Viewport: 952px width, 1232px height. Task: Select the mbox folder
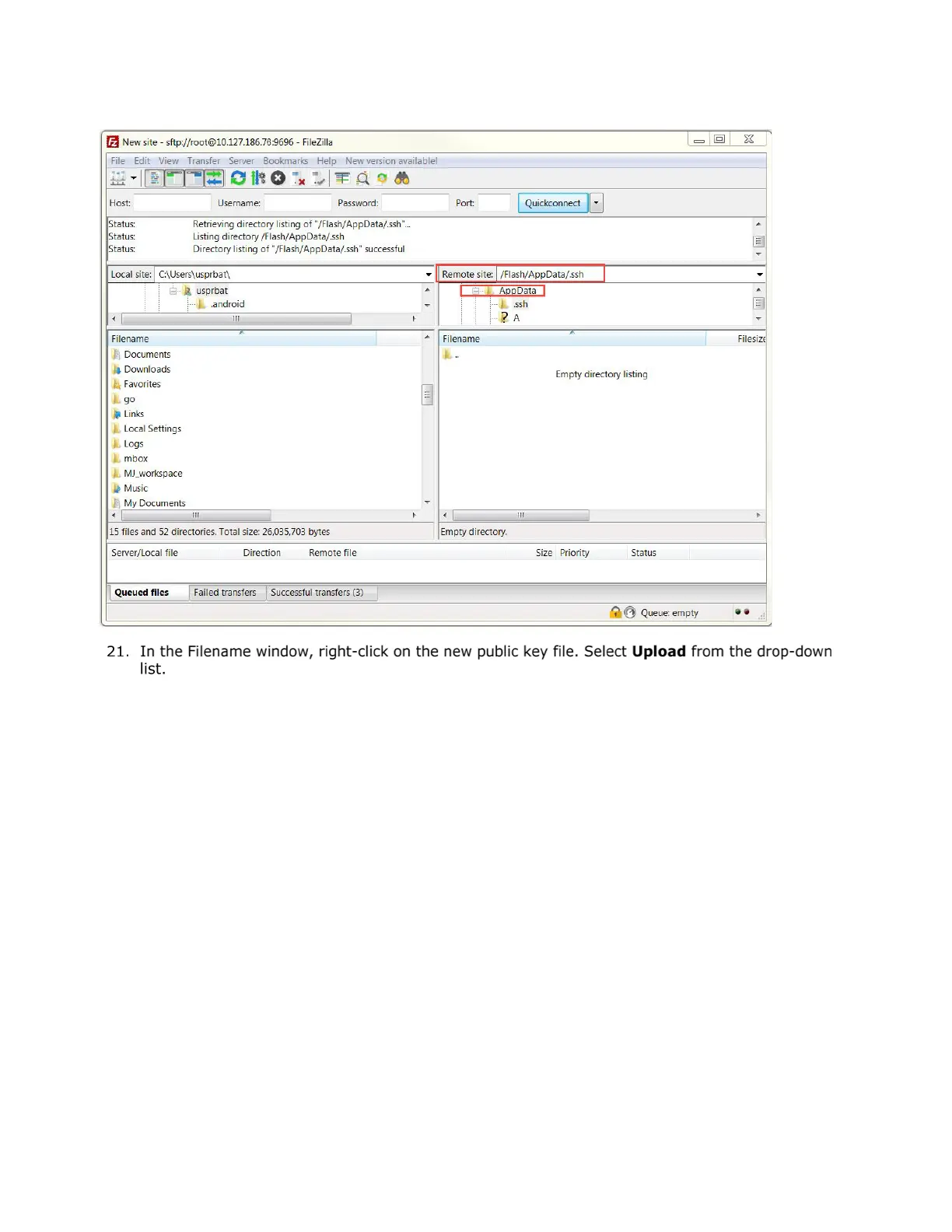coord(130,459)
